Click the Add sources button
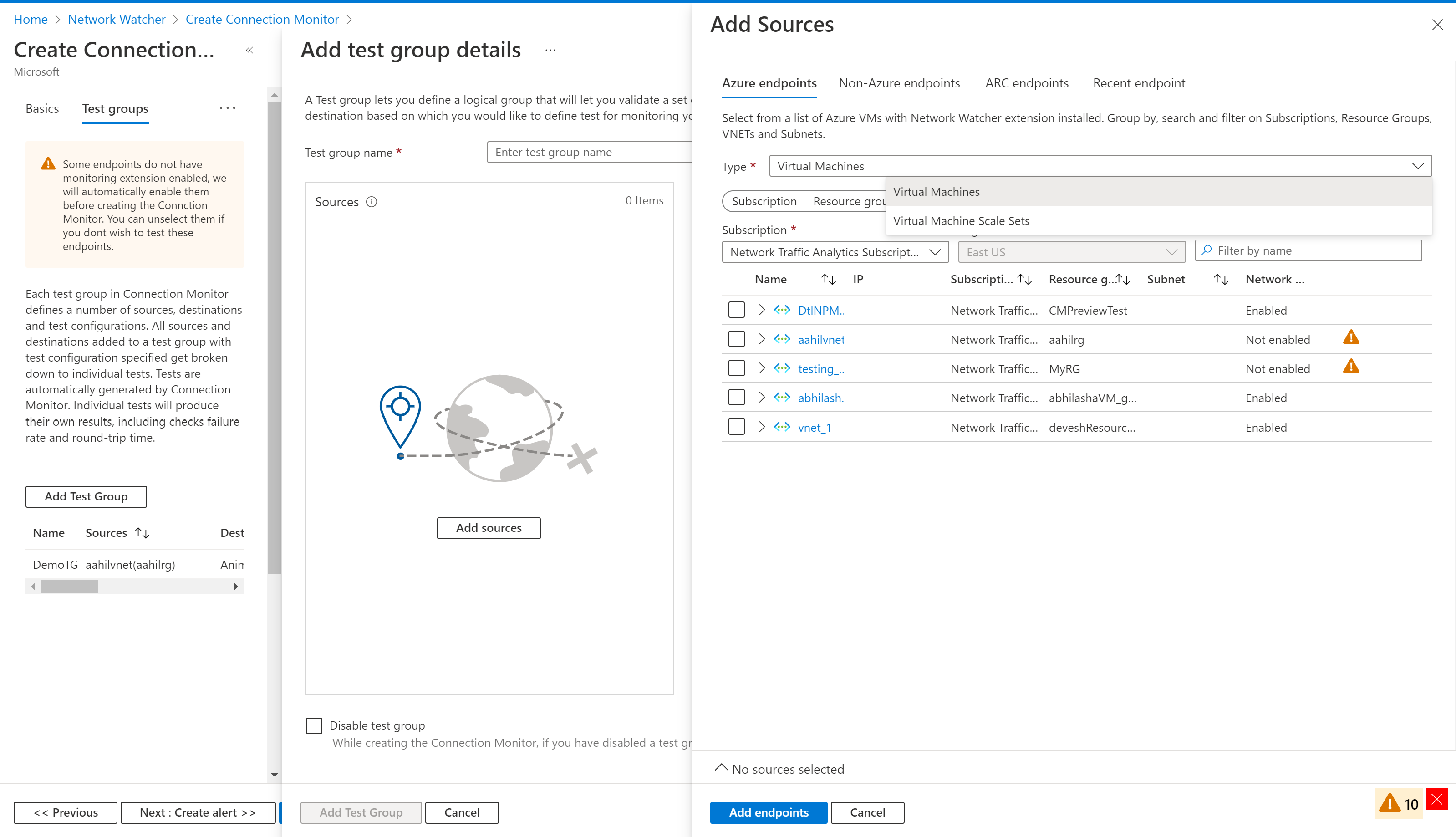The width and height of the screenshot is (1456, 837). tap(489, 527)
